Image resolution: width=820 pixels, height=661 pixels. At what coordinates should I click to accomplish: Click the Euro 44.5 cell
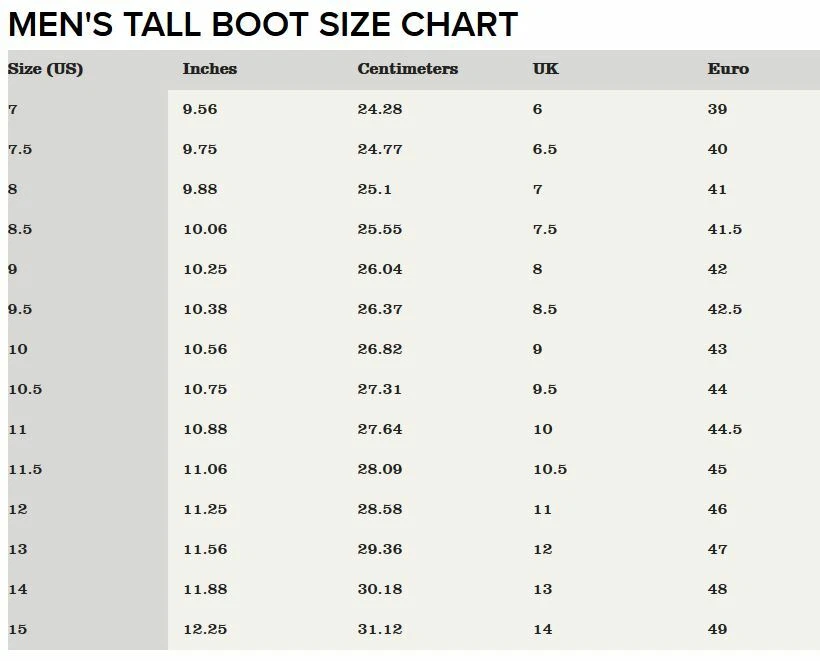tap(725, 429)
